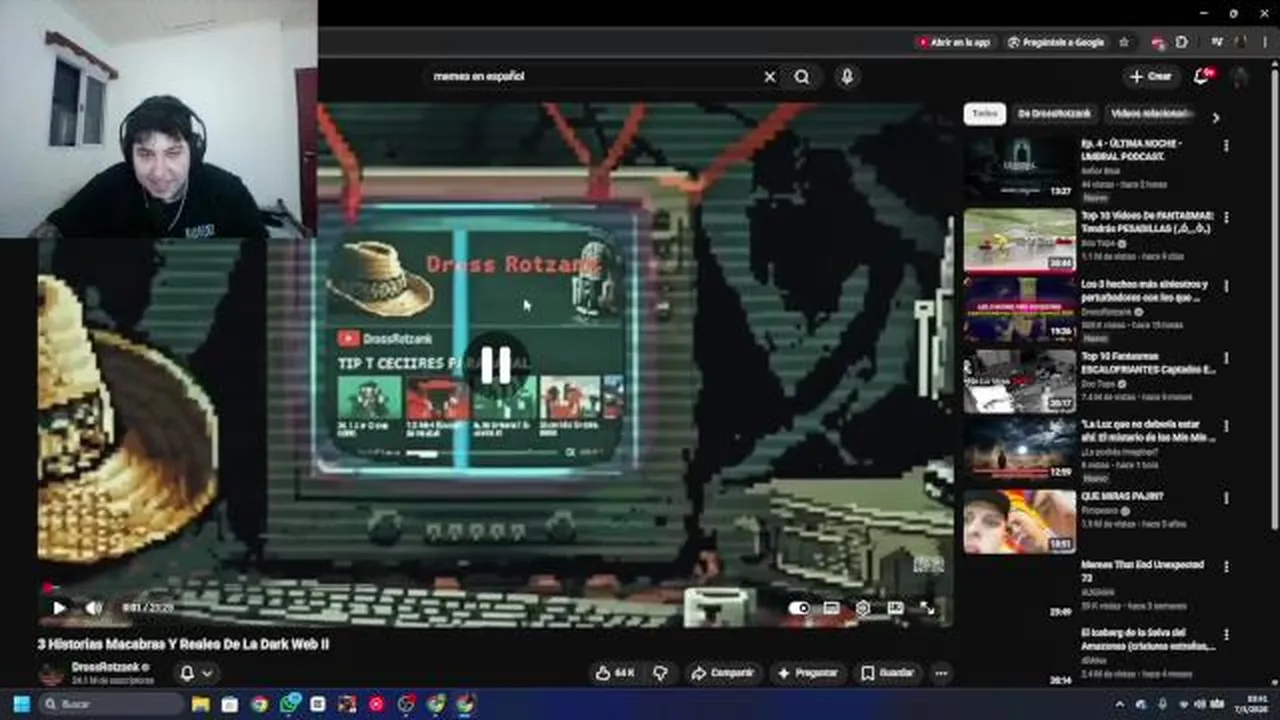The height and width of the screenshot is (720, 1280).
Task: Open File Explorer from taskbar
Action: pyautogui.click(x=201, y=704)
